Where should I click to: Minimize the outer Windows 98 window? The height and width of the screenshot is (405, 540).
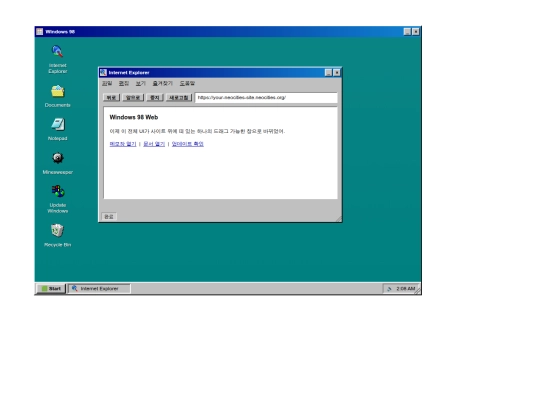point(407,32)
